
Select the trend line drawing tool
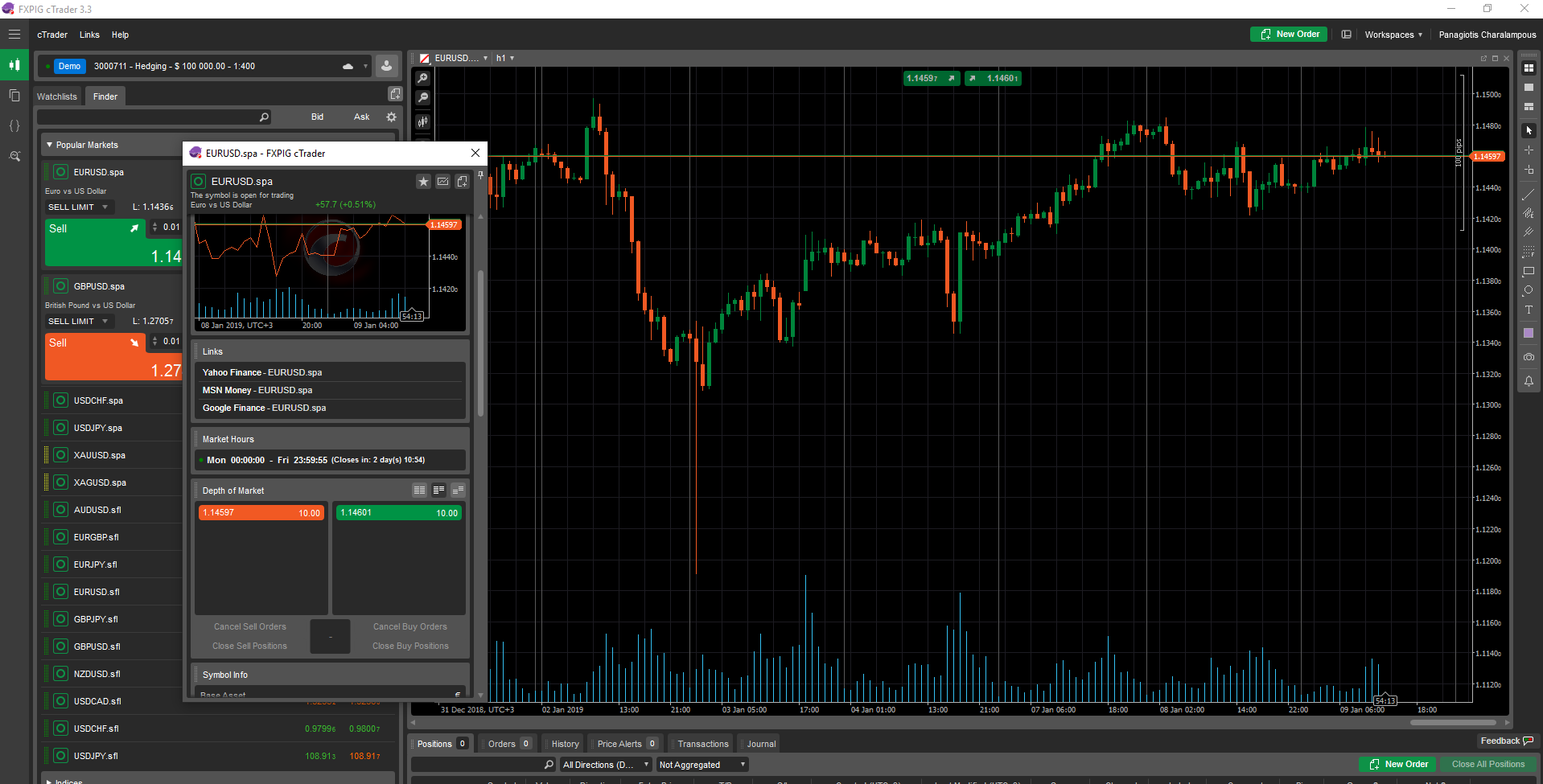pos(1529,194)
